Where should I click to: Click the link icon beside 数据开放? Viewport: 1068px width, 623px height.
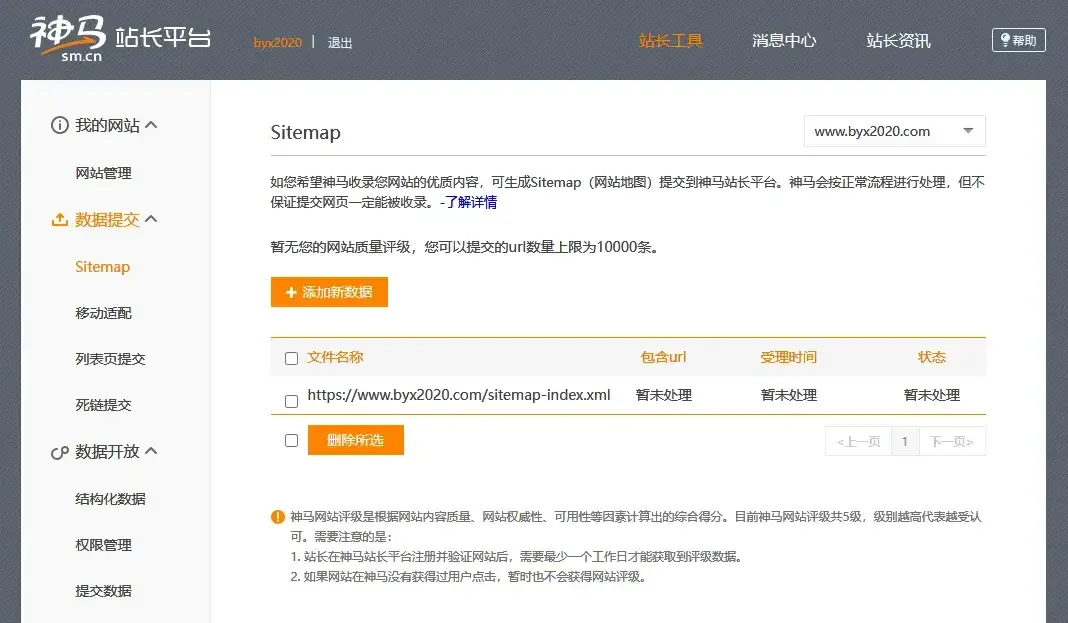(x=59, y=452)
